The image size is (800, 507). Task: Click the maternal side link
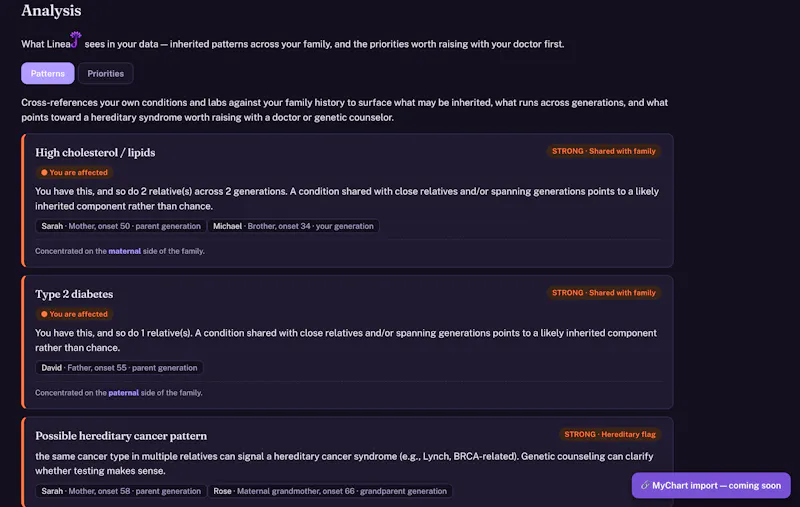coord(124,251)
